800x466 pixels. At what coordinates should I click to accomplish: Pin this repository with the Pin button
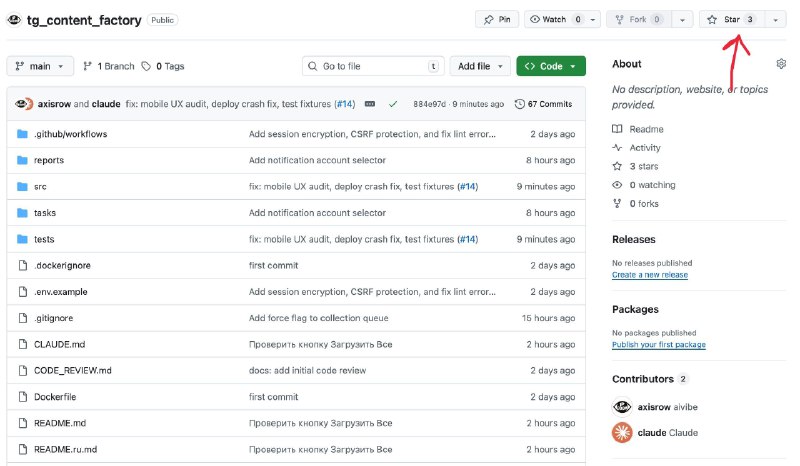[497, 19]
